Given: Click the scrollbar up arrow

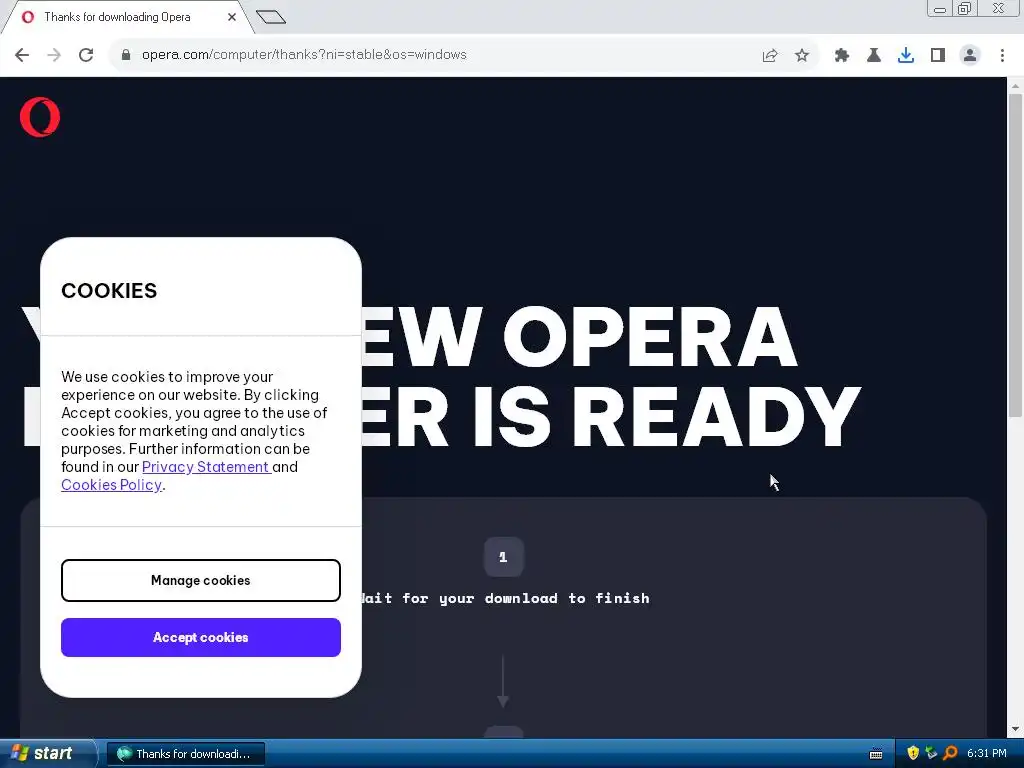Looking at the screenshot, I should pos(1016,86).
